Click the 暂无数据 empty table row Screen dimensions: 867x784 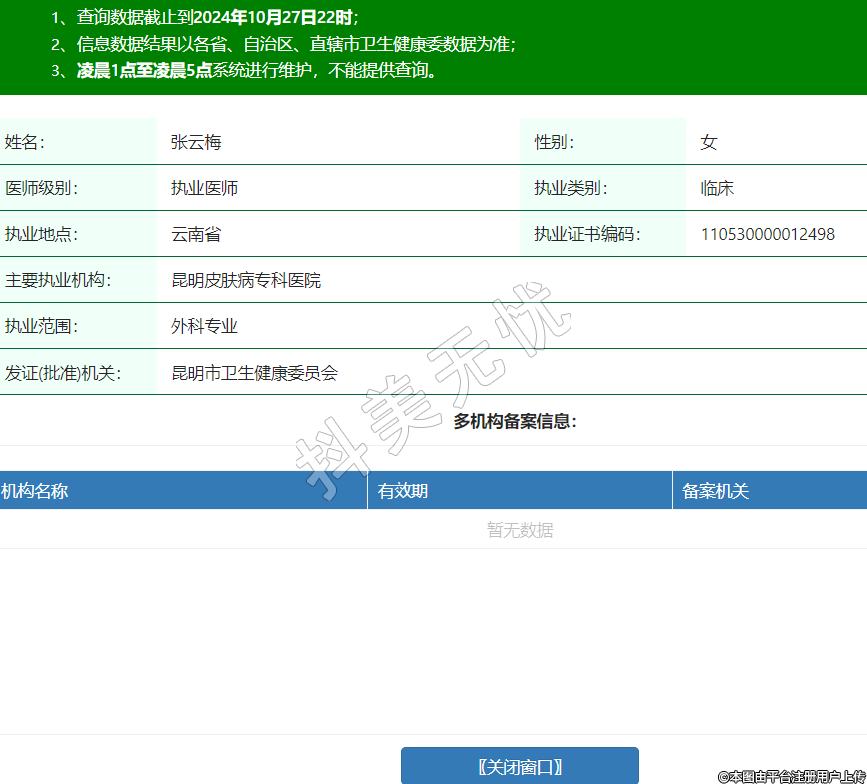(520, 530)
